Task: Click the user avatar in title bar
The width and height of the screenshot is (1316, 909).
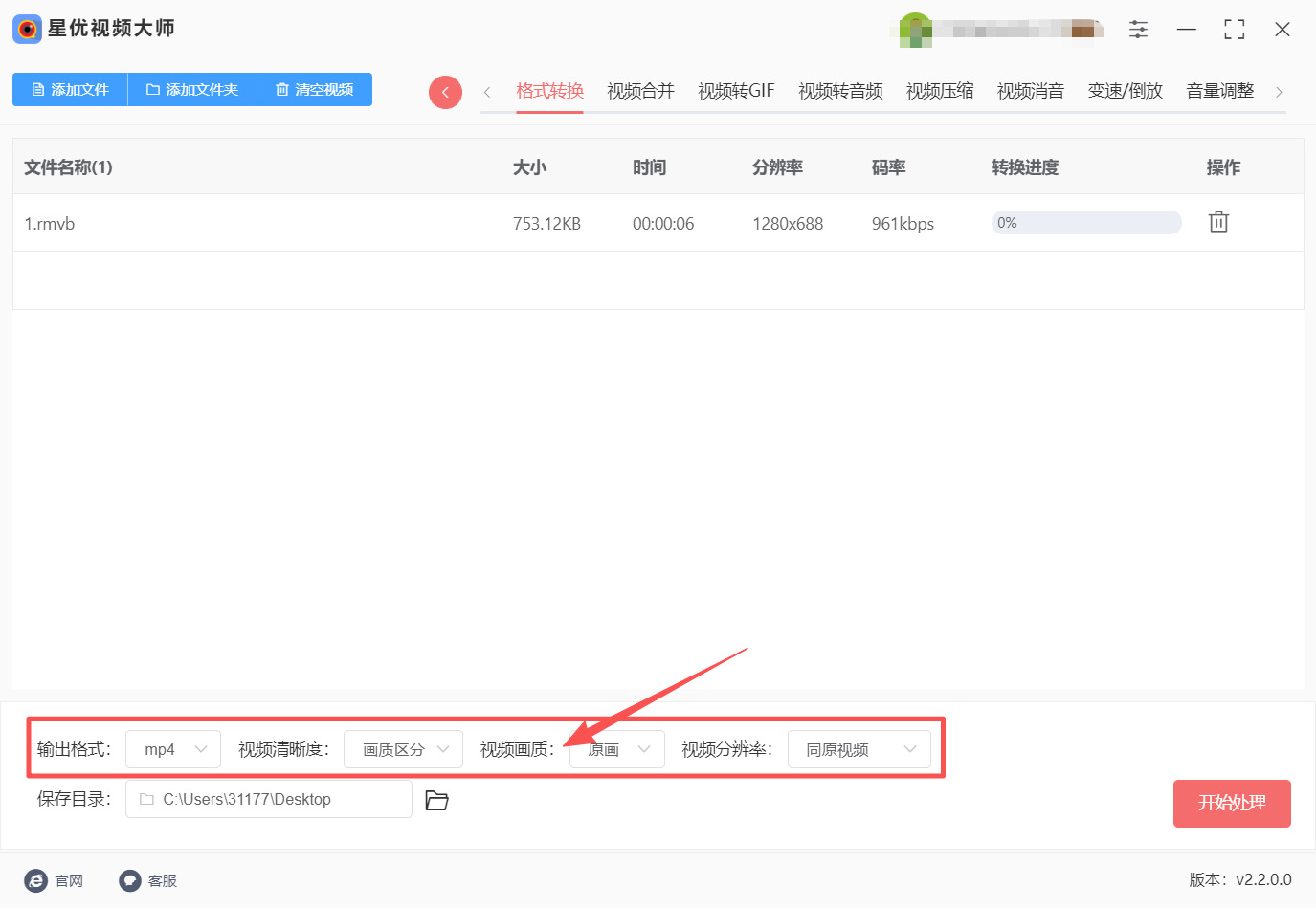Action: [x=915, y=30]
